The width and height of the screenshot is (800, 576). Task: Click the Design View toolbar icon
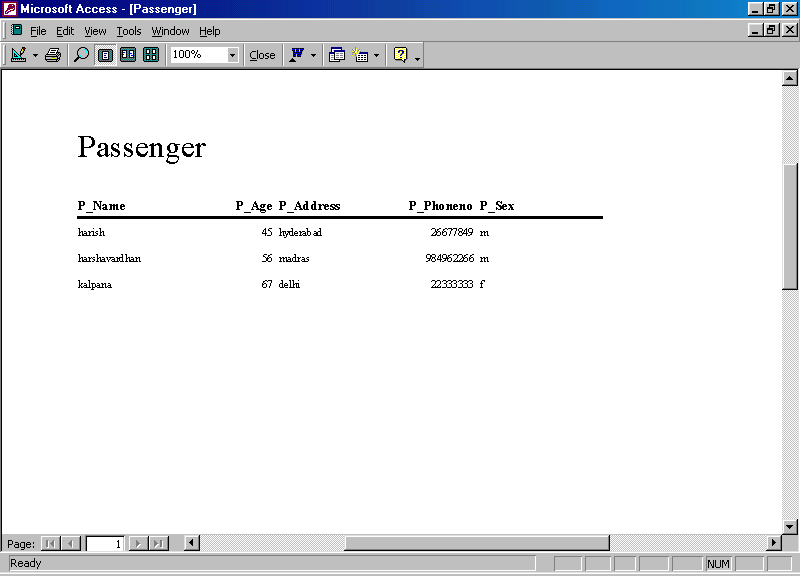18,55
